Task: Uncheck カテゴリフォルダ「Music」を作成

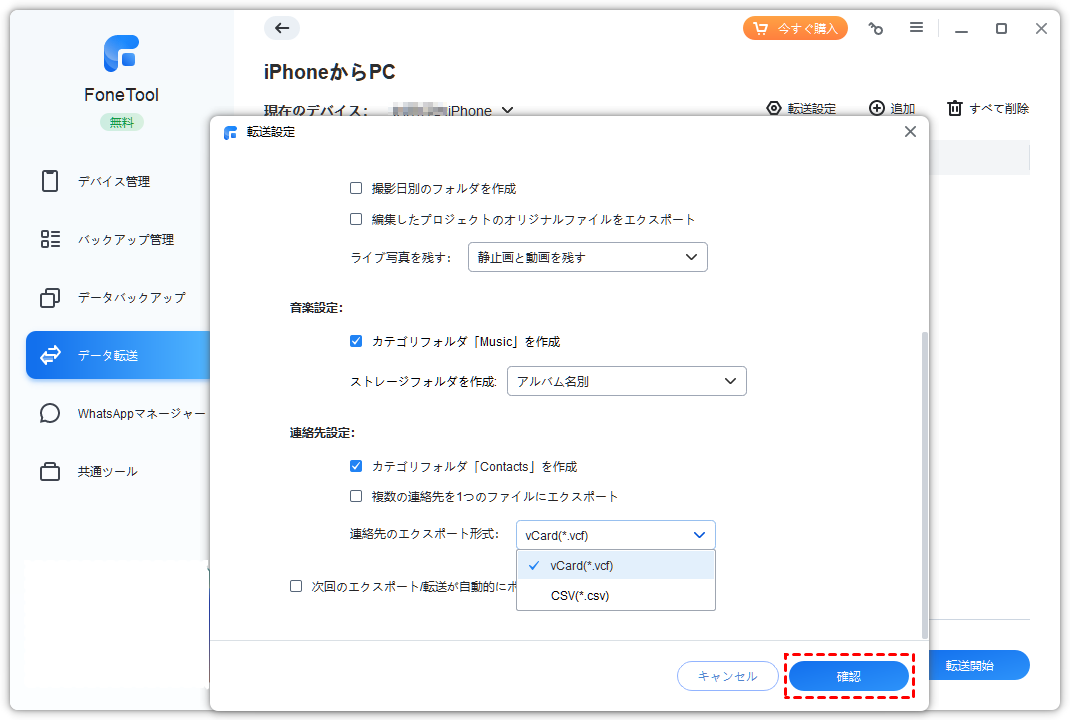Action: [356, 341]
